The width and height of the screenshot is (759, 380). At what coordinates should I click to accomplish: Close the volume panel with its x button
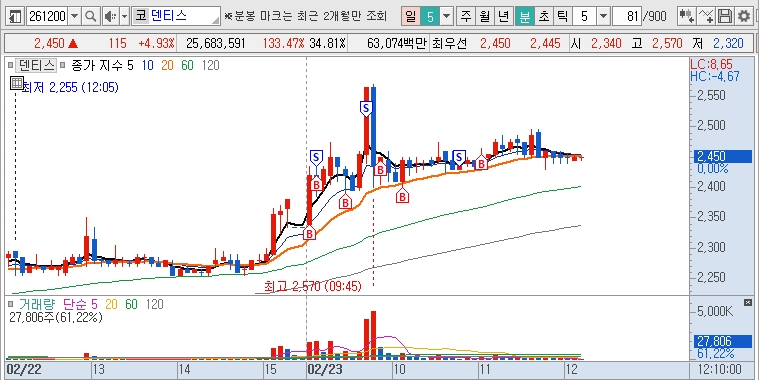[x=748, y=303]
